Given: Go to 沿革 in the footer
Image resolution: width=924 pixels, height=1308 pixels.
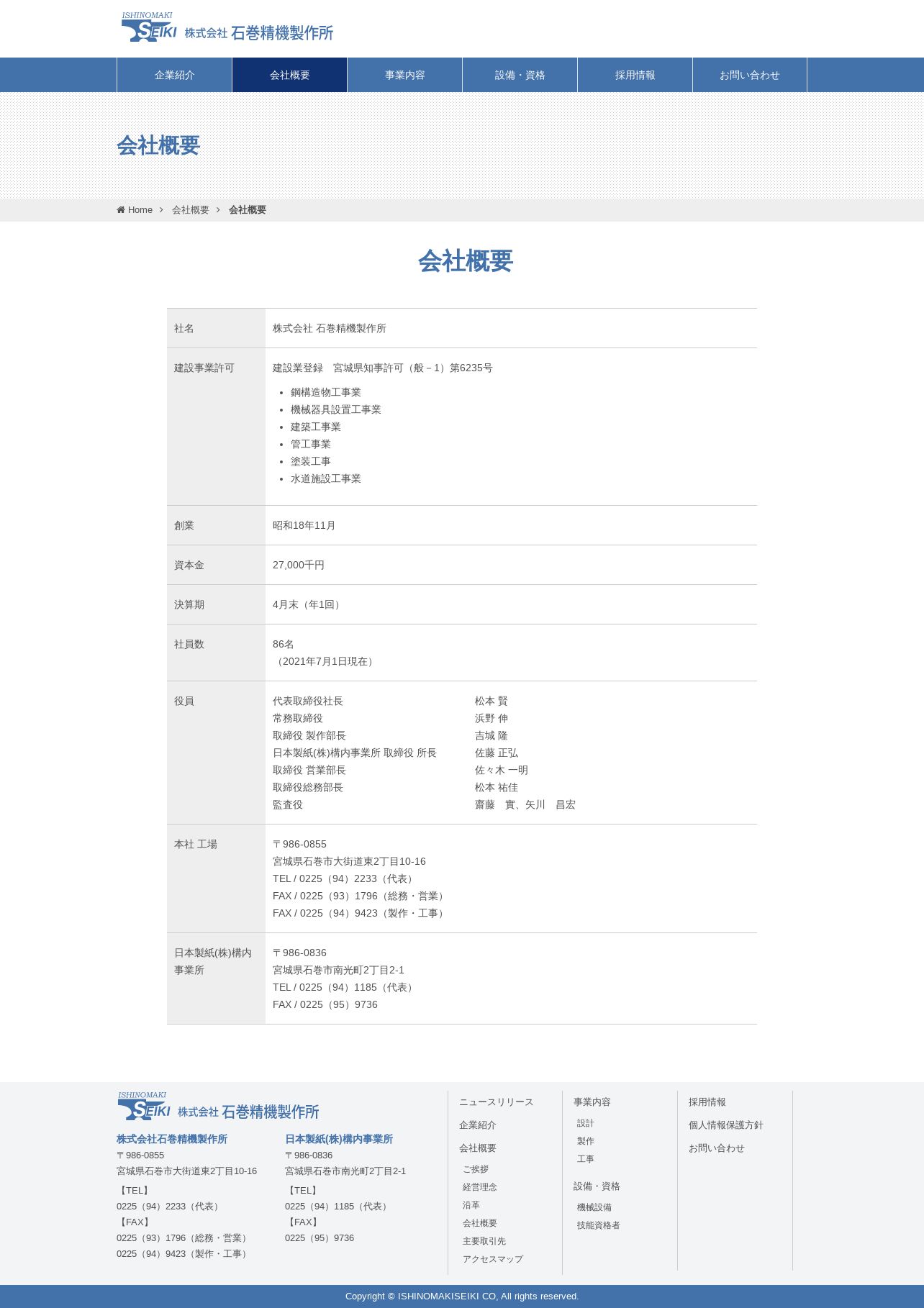Looking at the screenshot, I should [471, 1205].
